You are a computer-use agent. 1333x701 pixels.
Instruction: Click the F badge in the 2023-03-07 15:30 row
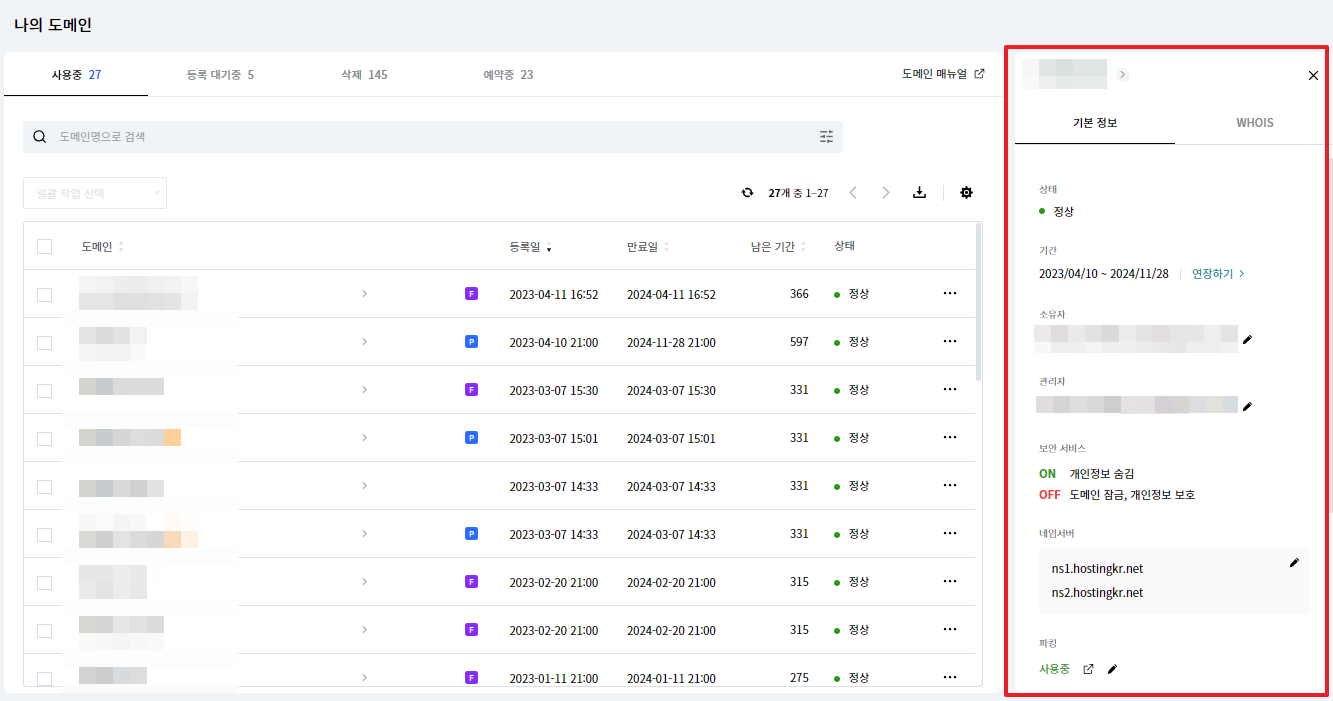(471, 390)
